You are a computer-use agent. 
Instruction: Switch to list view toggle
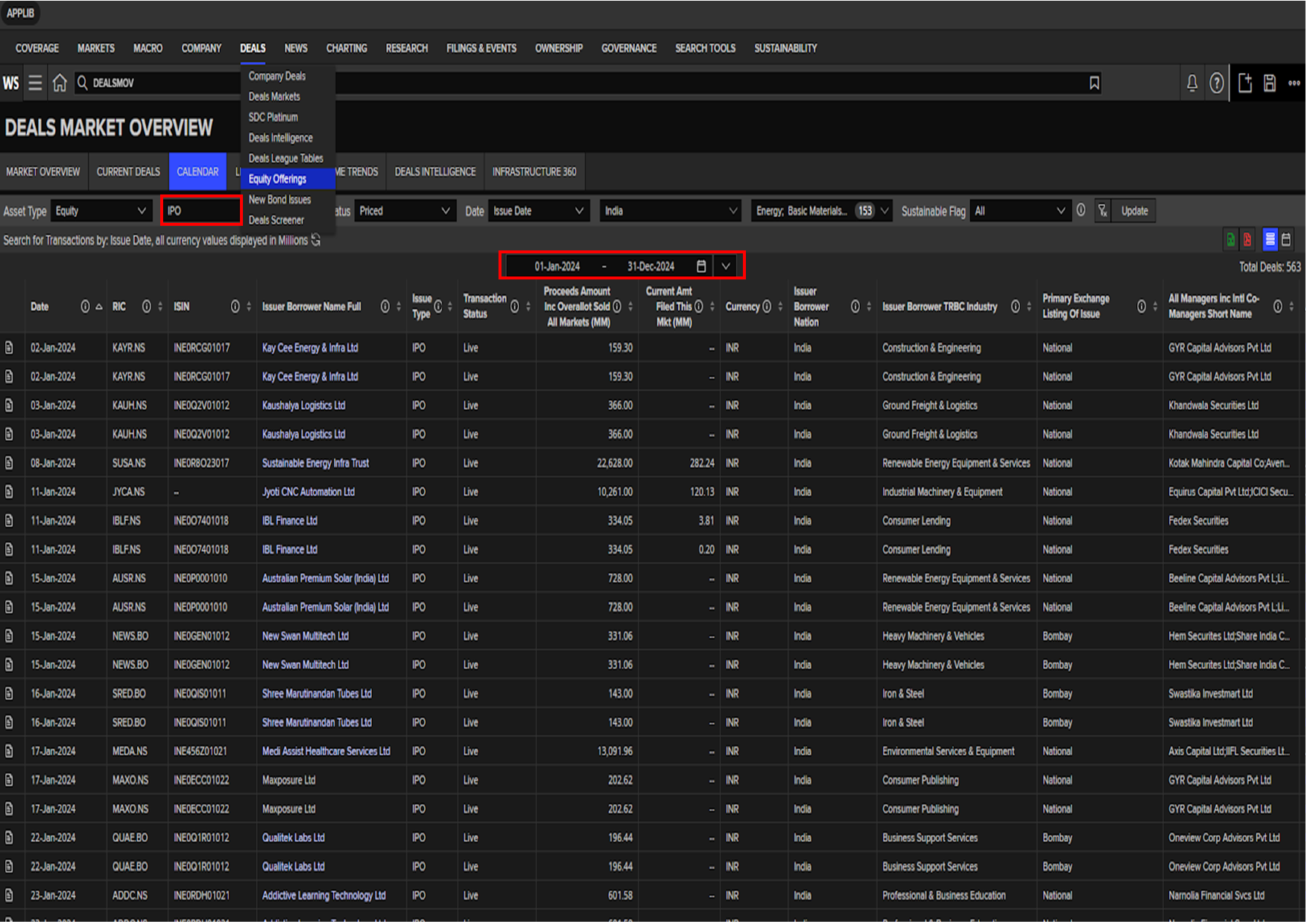(1270, 240)
